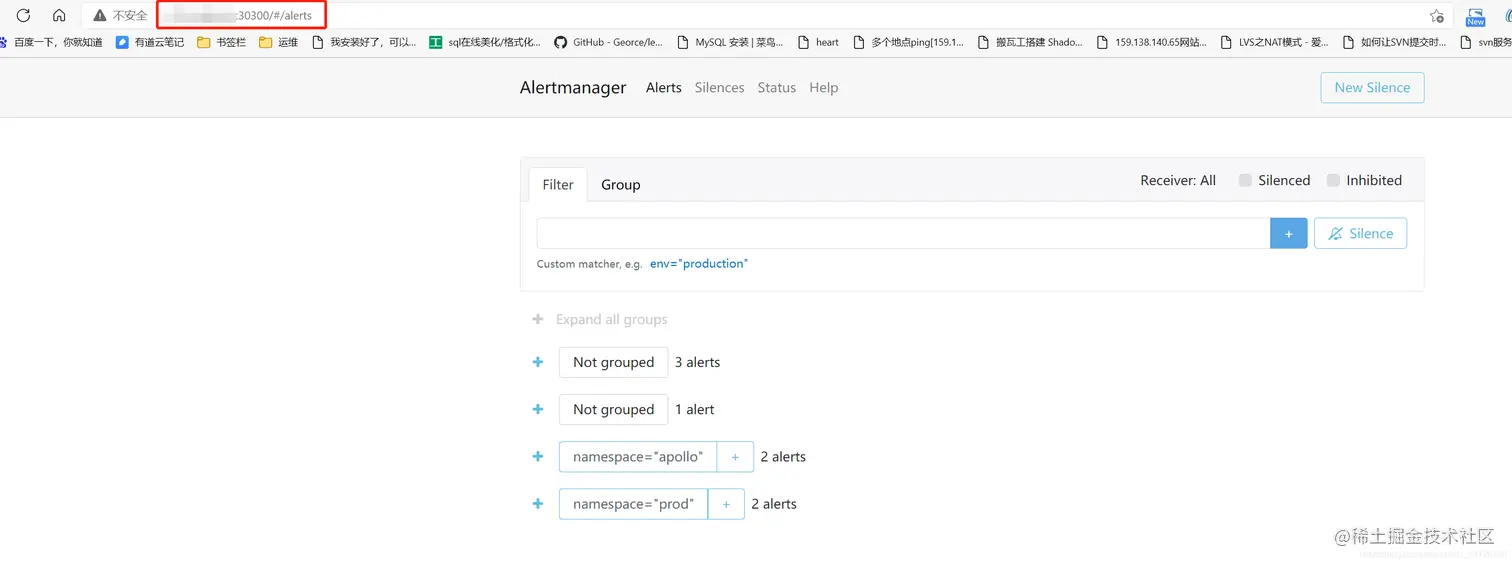Viewport: 1512px width, 564px height.
Task: Click the env="production" example matcher
Action: click(x=698, y=264)
